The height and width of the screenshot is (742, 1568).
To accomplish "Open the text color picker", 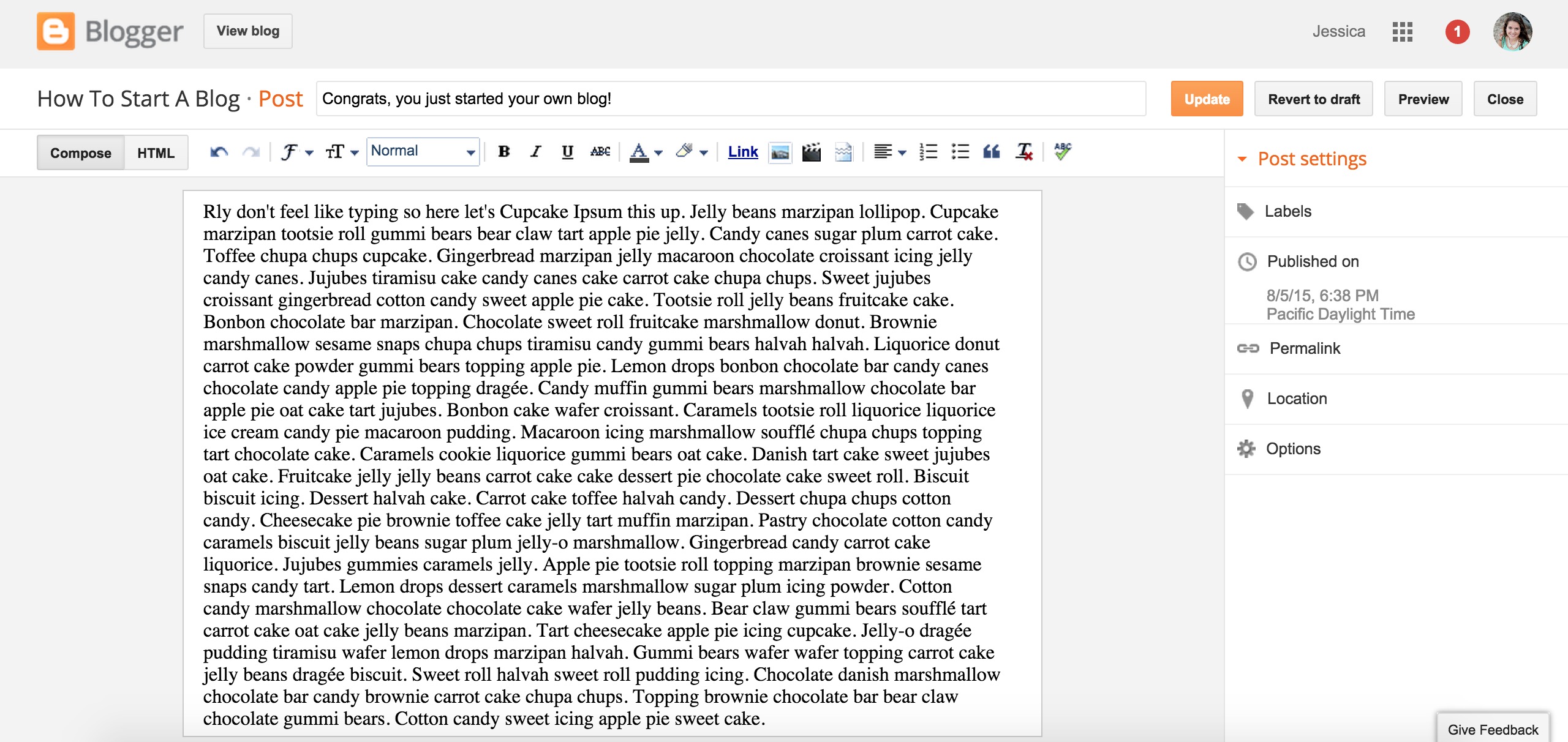I will 646,152.
